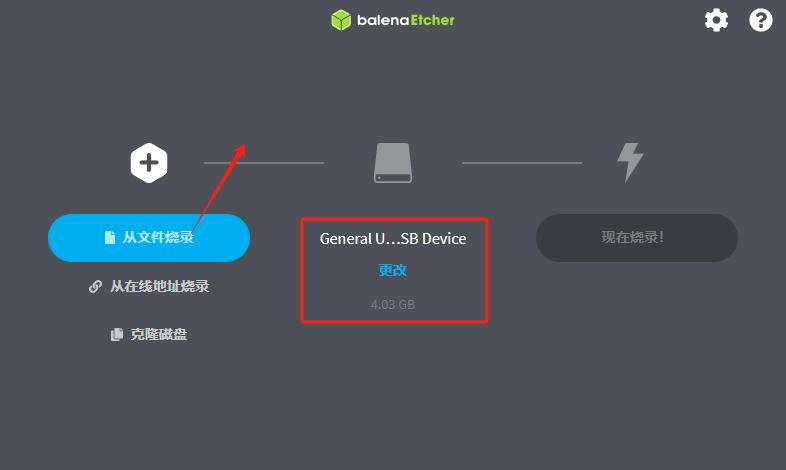The height and width of the screenshot is (470, 786).
Task: Click the link icon beside 从在线地址烧录
Action: pos(95,287)
